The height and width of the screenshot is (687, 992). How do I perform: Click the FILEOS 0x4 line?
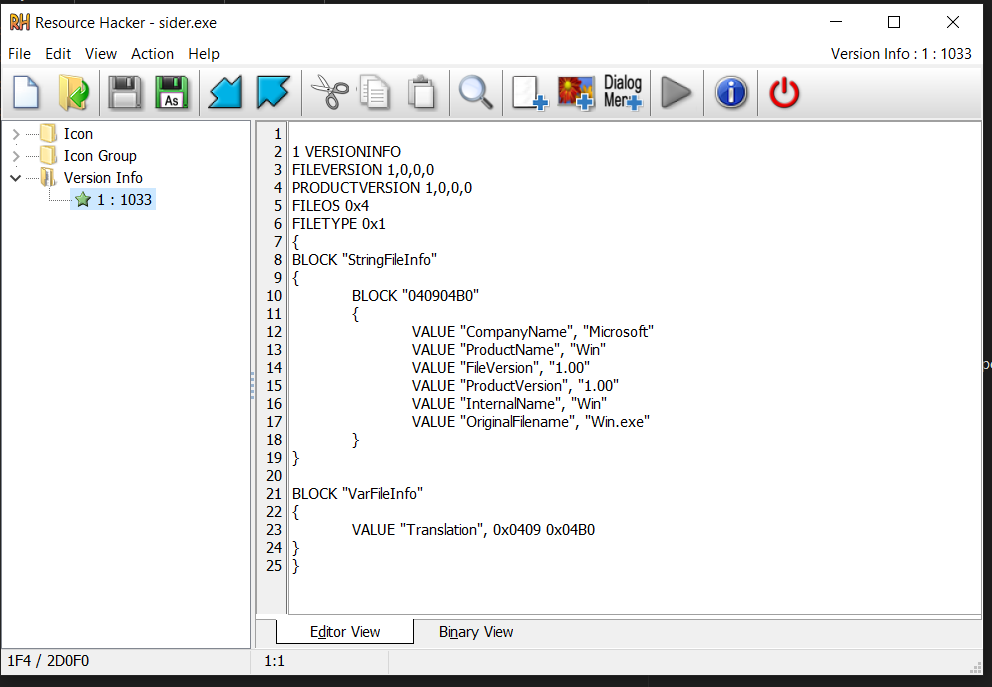(330, 206)
